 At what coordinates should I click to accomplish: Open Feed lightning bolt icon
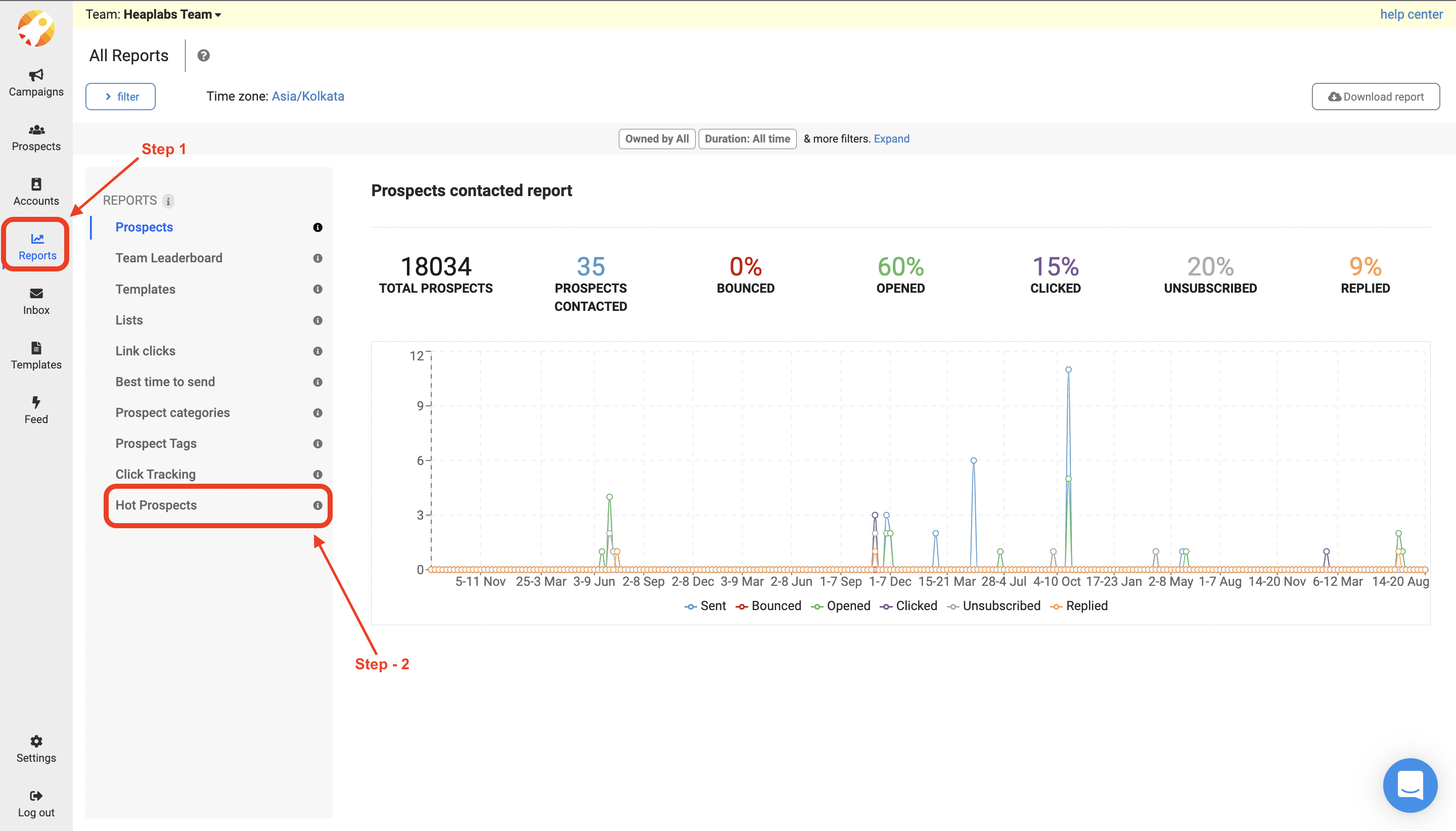coord(36,402)
